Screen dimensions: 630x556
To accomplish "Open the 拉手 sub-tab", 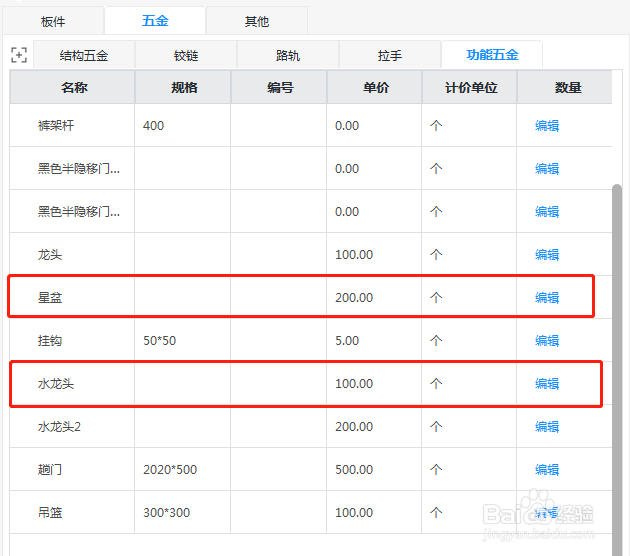I will (x=390, y=55).
